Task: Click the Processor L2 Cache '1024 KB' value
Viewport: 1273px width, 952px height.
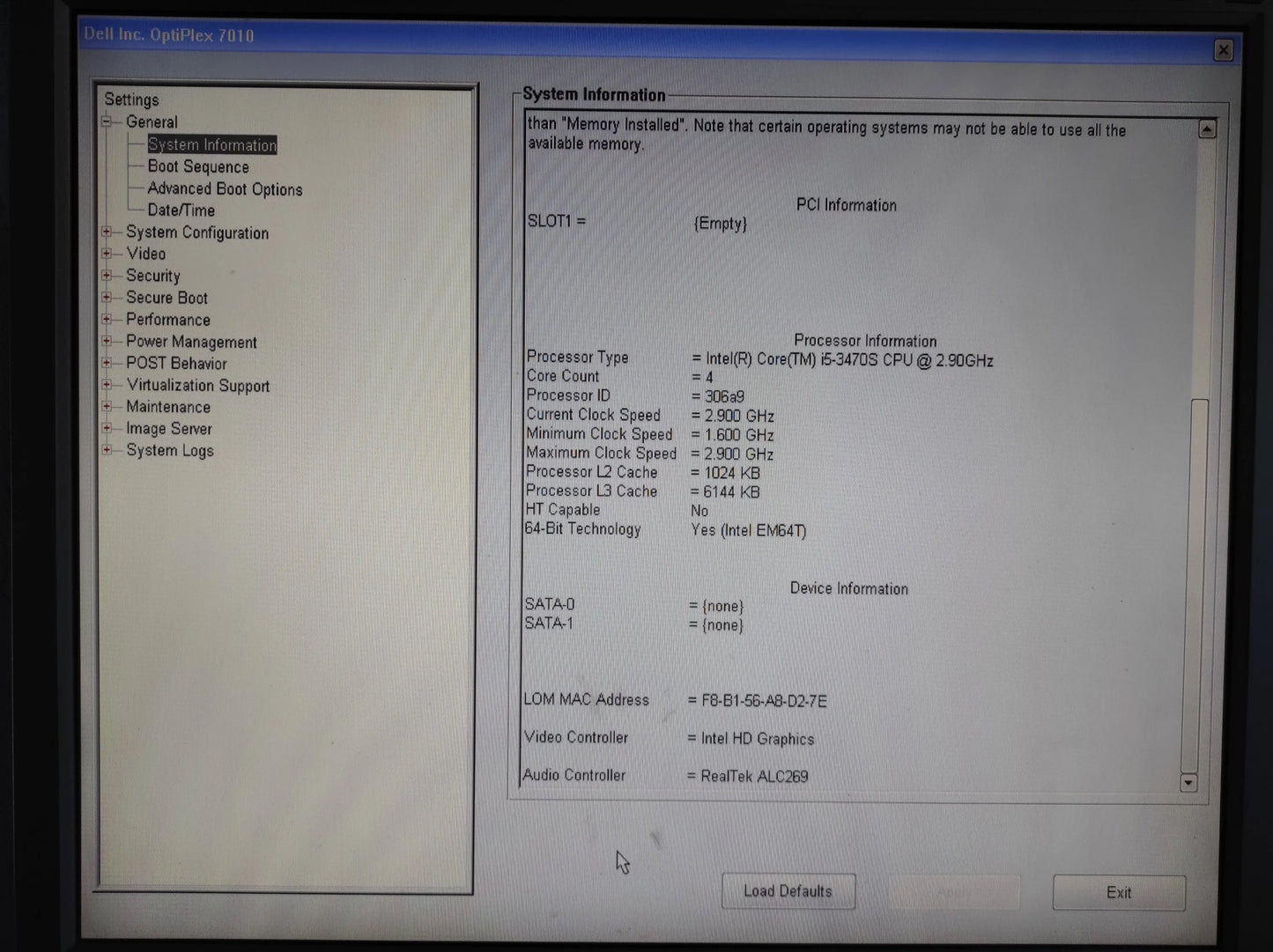Action: [x=732, y=473]
